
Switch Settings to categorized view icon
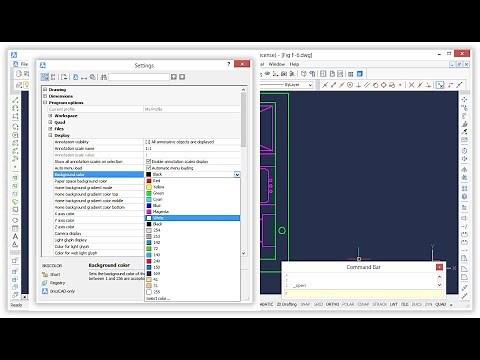tap(45, 77)
